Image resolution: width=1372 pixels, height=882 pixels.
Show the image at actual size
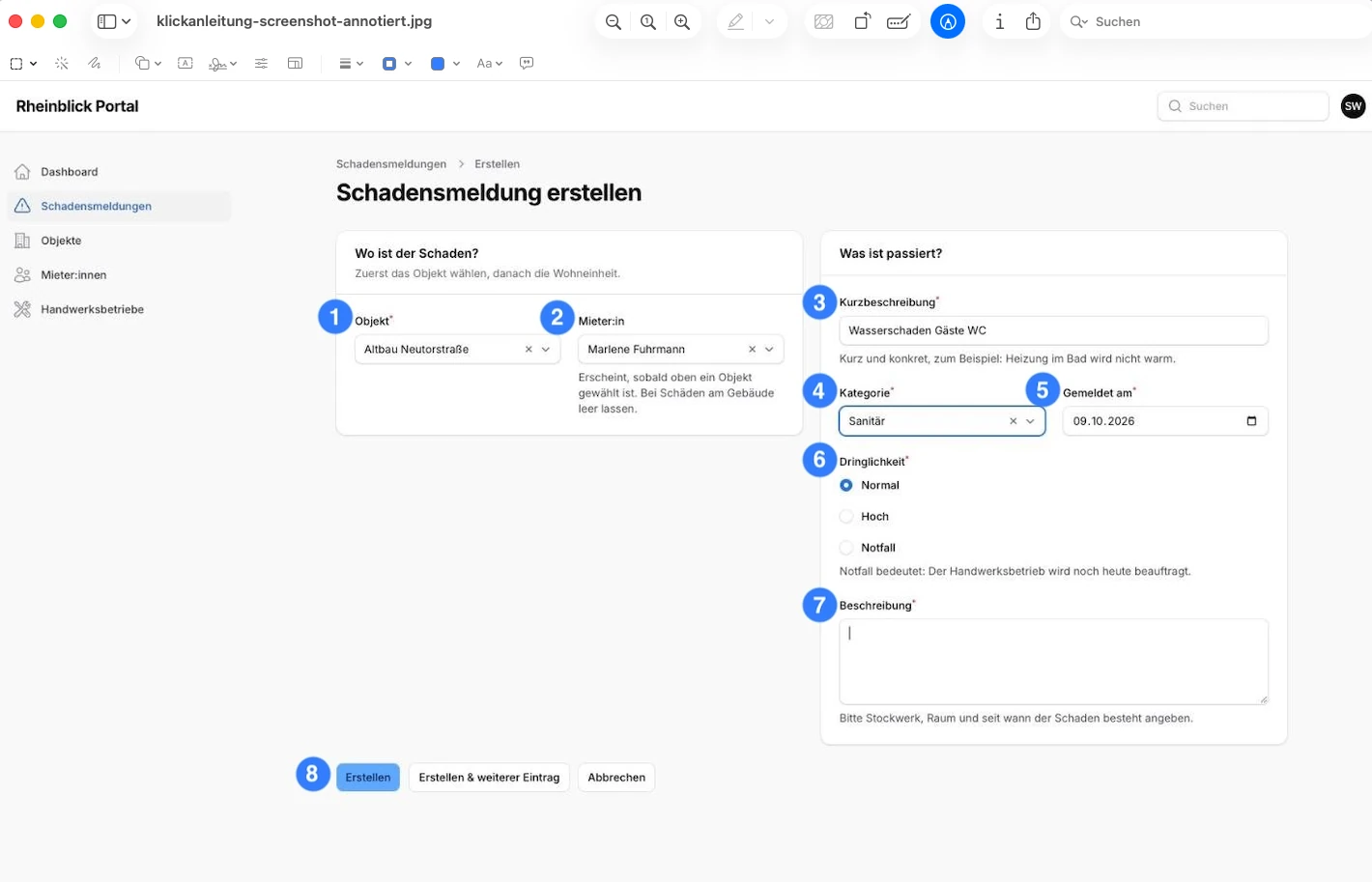pyautogui.click(x=647, y=21)
